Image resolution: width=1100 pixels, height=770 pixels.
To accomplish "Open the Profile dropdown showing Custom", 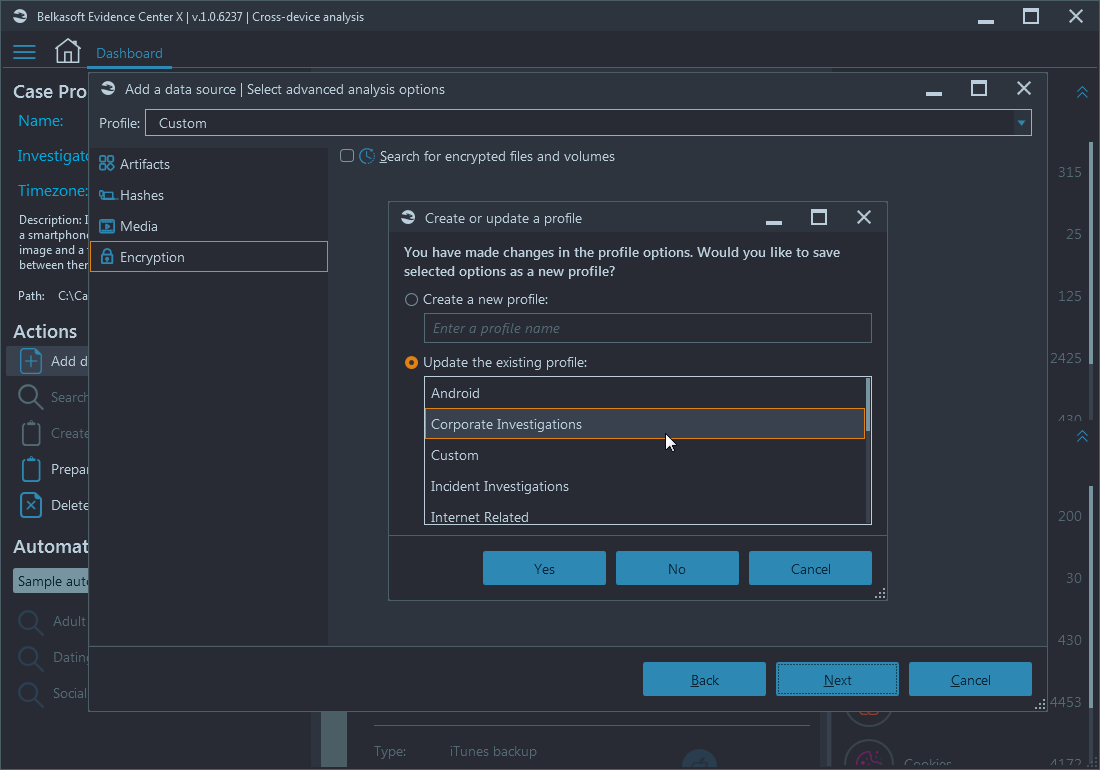I will tap(588, 123).
